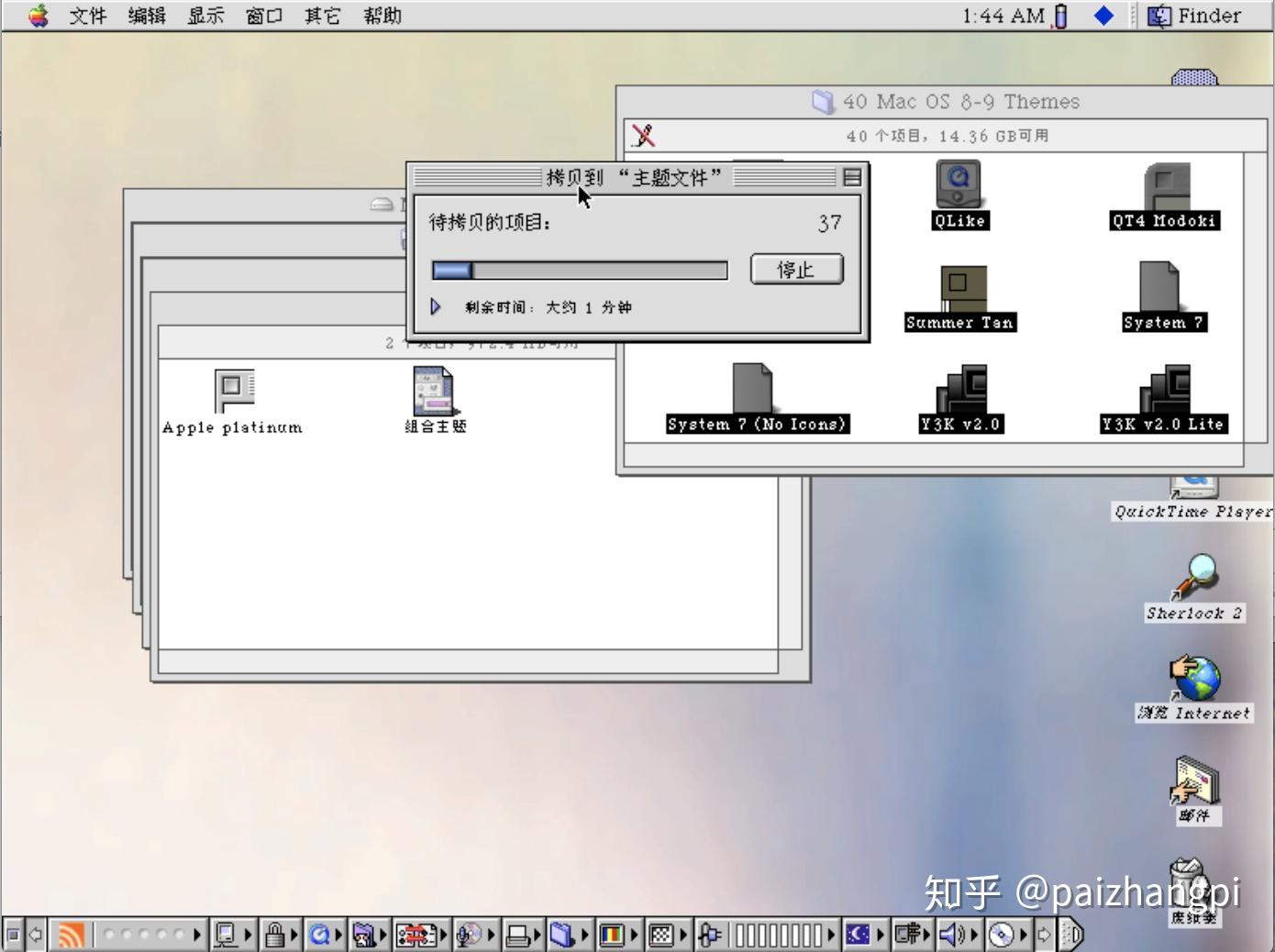Screen dimensions: 1275x952
Task: Click the control strip scroll-right arrow
Action: coord(1045,935)
